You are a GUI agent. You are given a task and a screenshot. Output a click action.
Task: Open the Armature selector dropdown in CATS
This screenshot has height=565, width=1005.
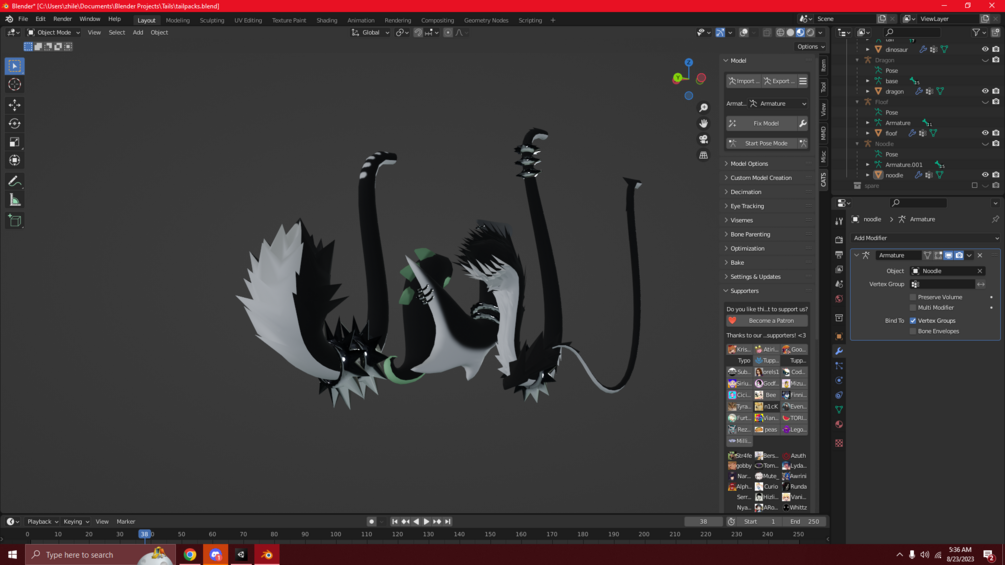tap(778, 103)
